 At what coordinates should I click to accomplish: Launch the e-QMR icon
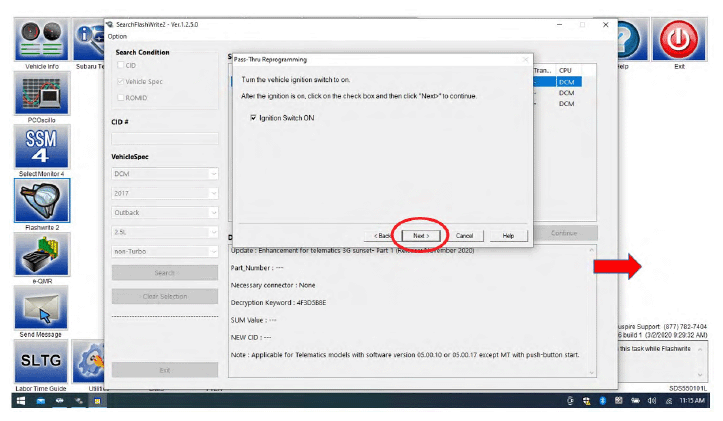click(42, 254)
